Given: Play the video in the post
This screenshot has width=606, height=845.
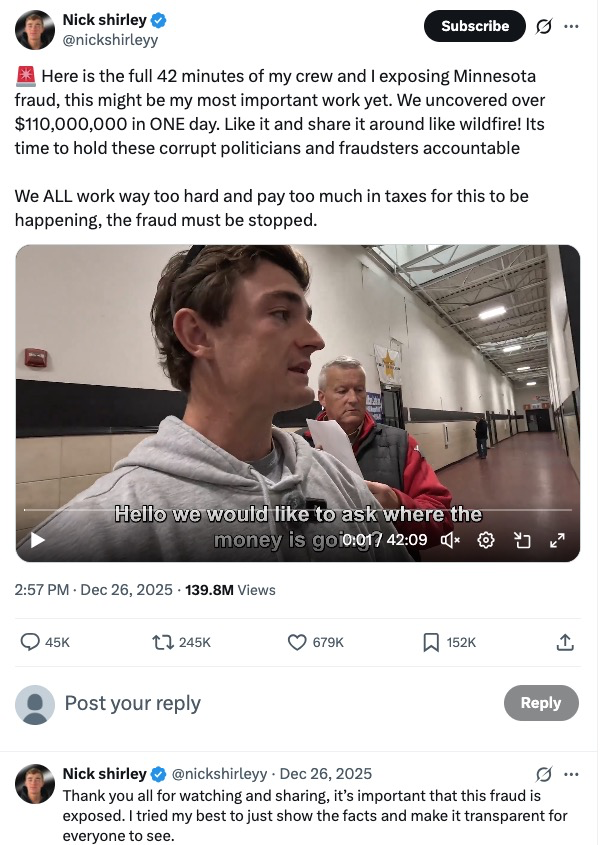Looking at the screenshot, I should tap(37, 540).
